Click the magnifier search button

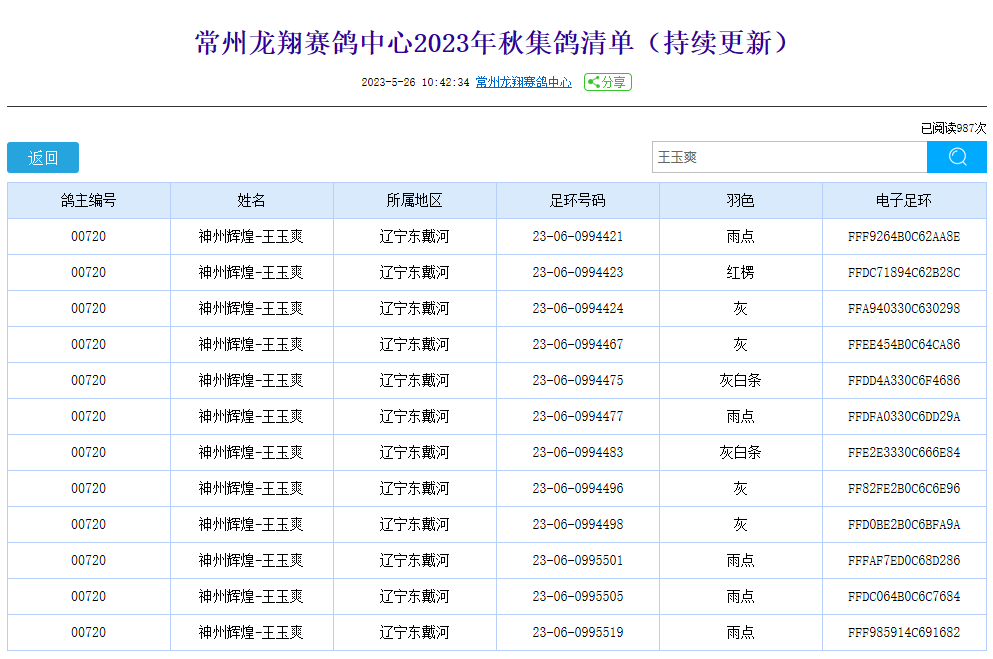[956, 157]
